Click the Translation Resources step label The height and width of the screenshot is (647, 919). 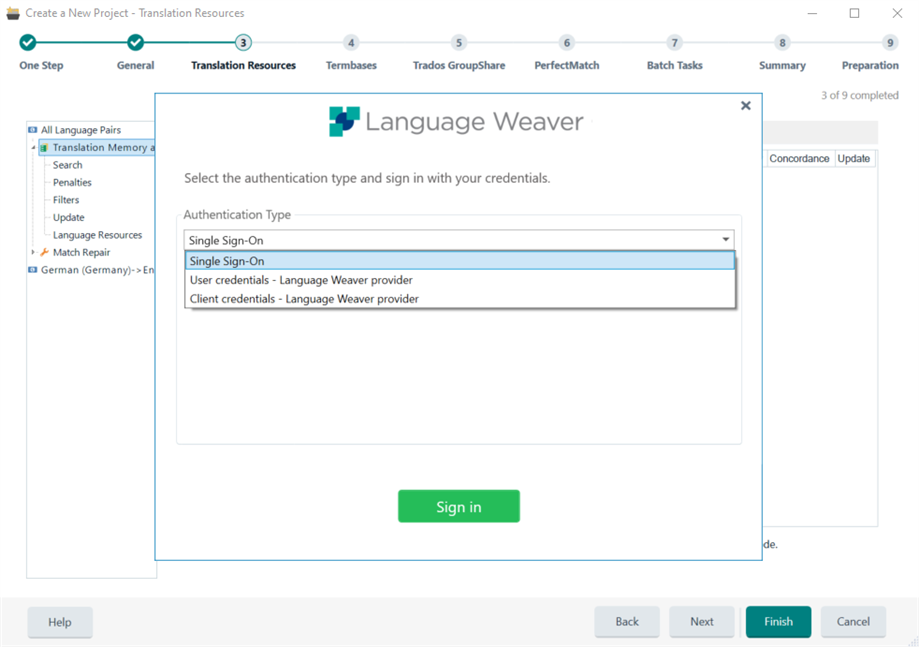click(243, 66)
